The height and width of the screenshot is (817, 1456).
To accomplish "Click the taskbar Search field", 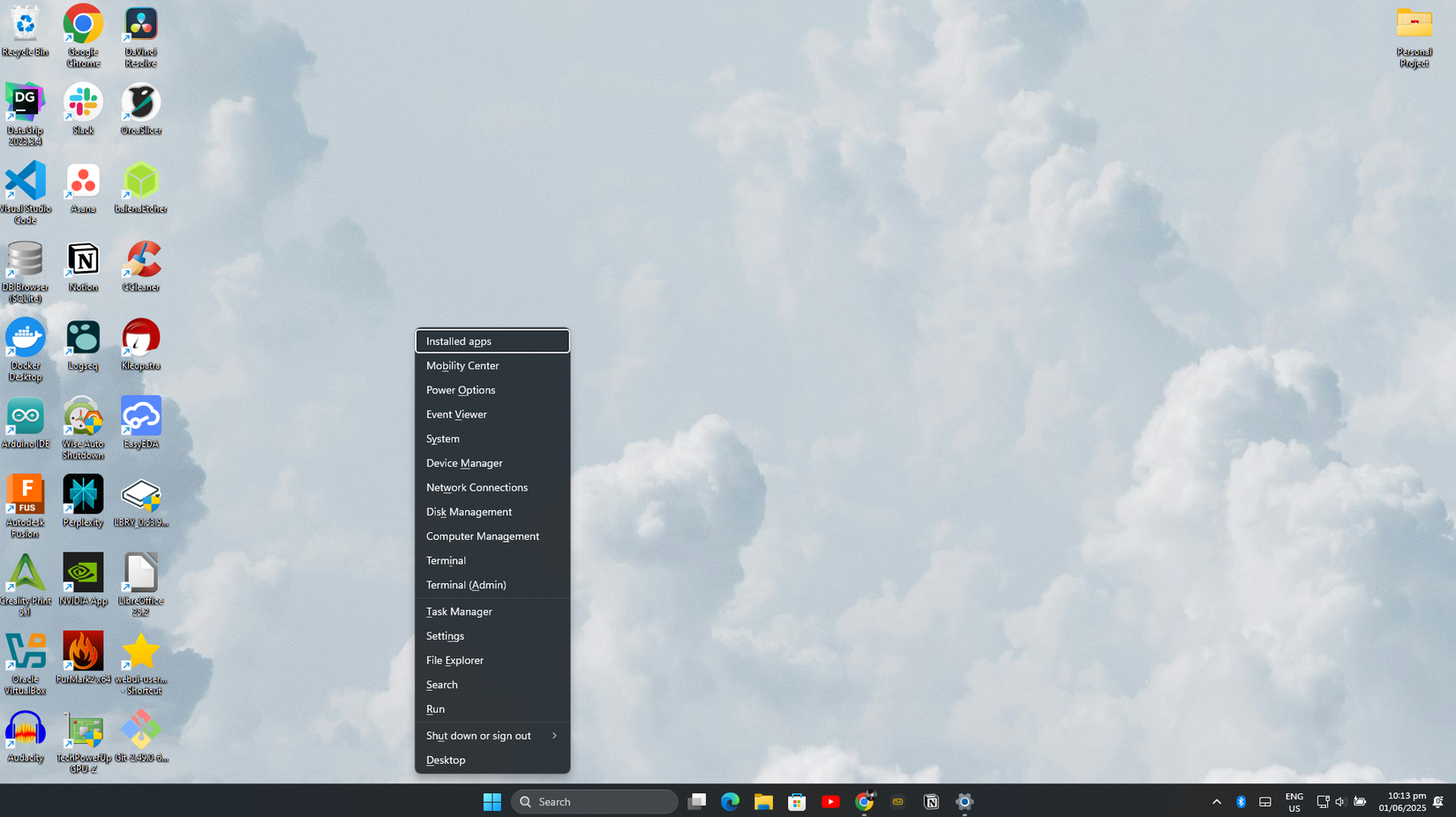I will point(594,801).
